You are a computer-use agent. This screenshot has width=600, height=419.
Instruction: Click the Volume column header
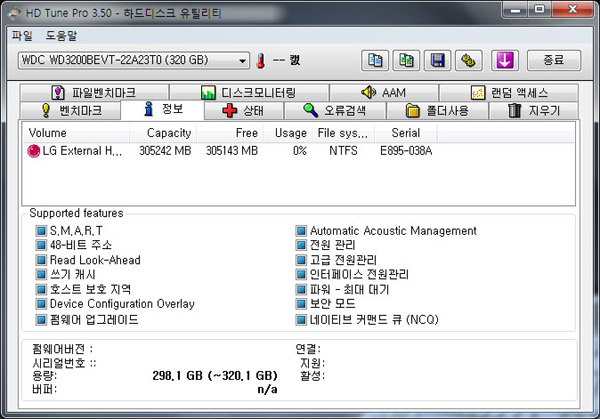pyautogui.click(x=76, y=133)
